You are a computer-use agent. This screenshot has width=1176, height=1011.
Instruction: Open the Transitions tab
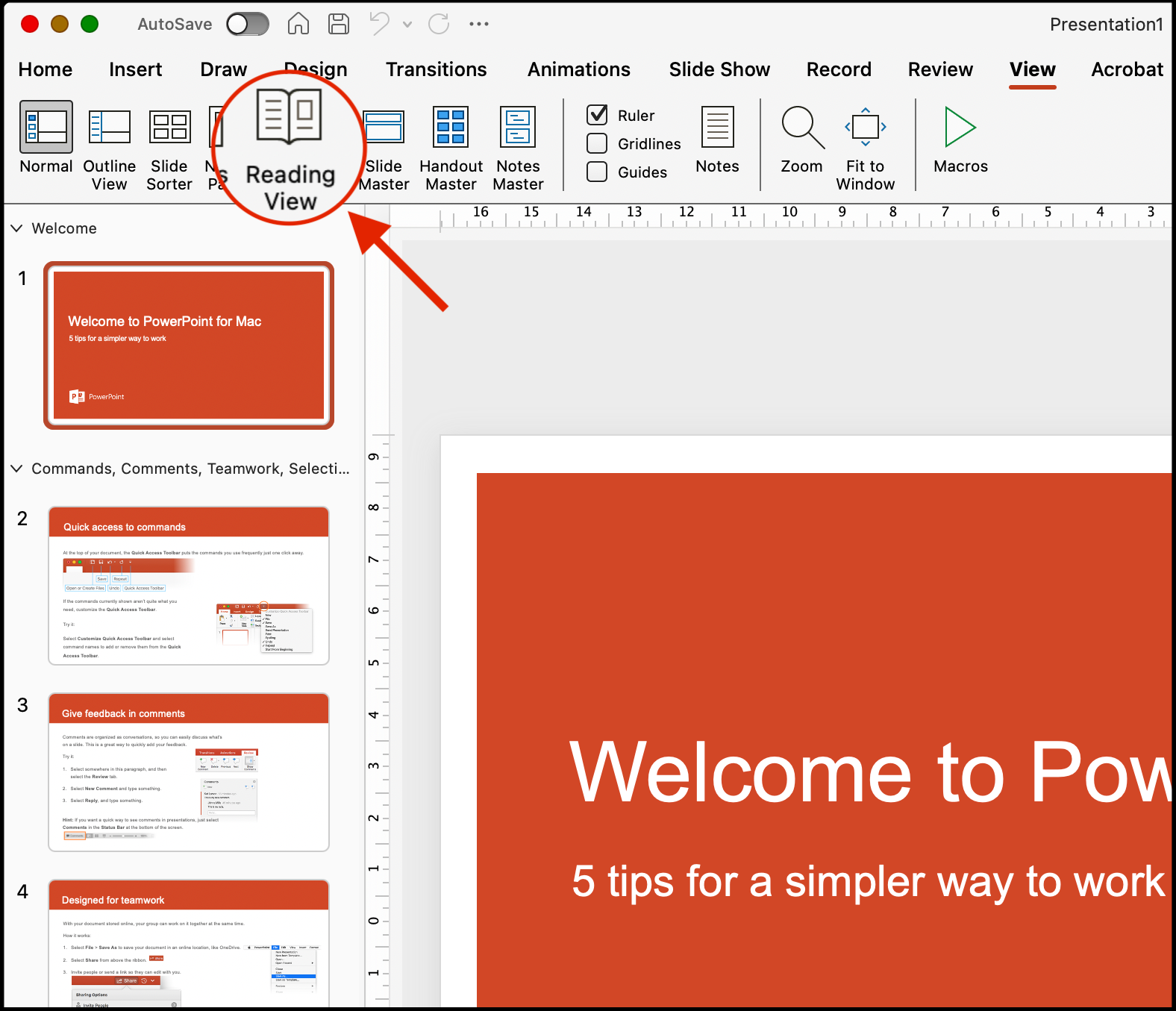(x=436, y=69)
